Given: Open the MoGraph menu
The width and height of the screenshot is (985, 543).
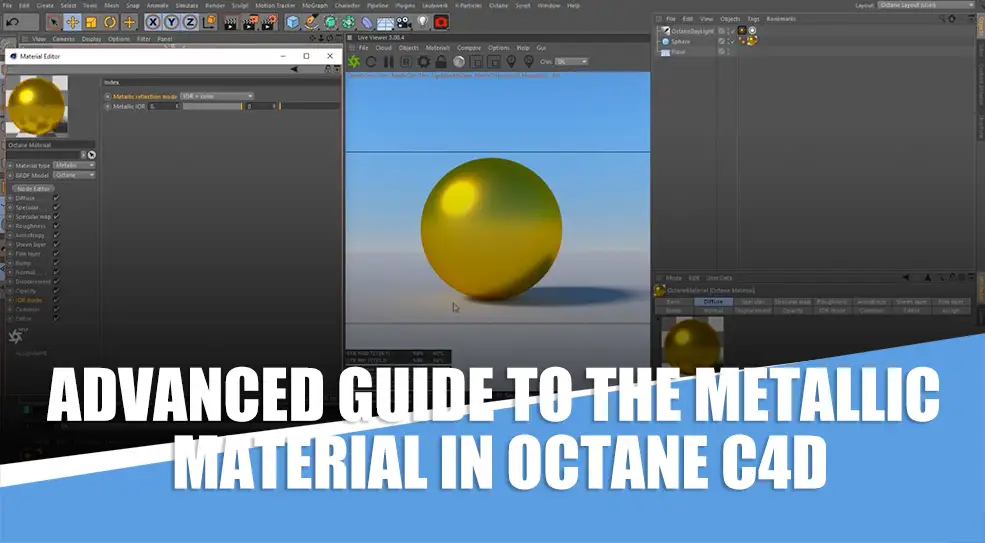Looking at the screenshot, I should (315, 6).
